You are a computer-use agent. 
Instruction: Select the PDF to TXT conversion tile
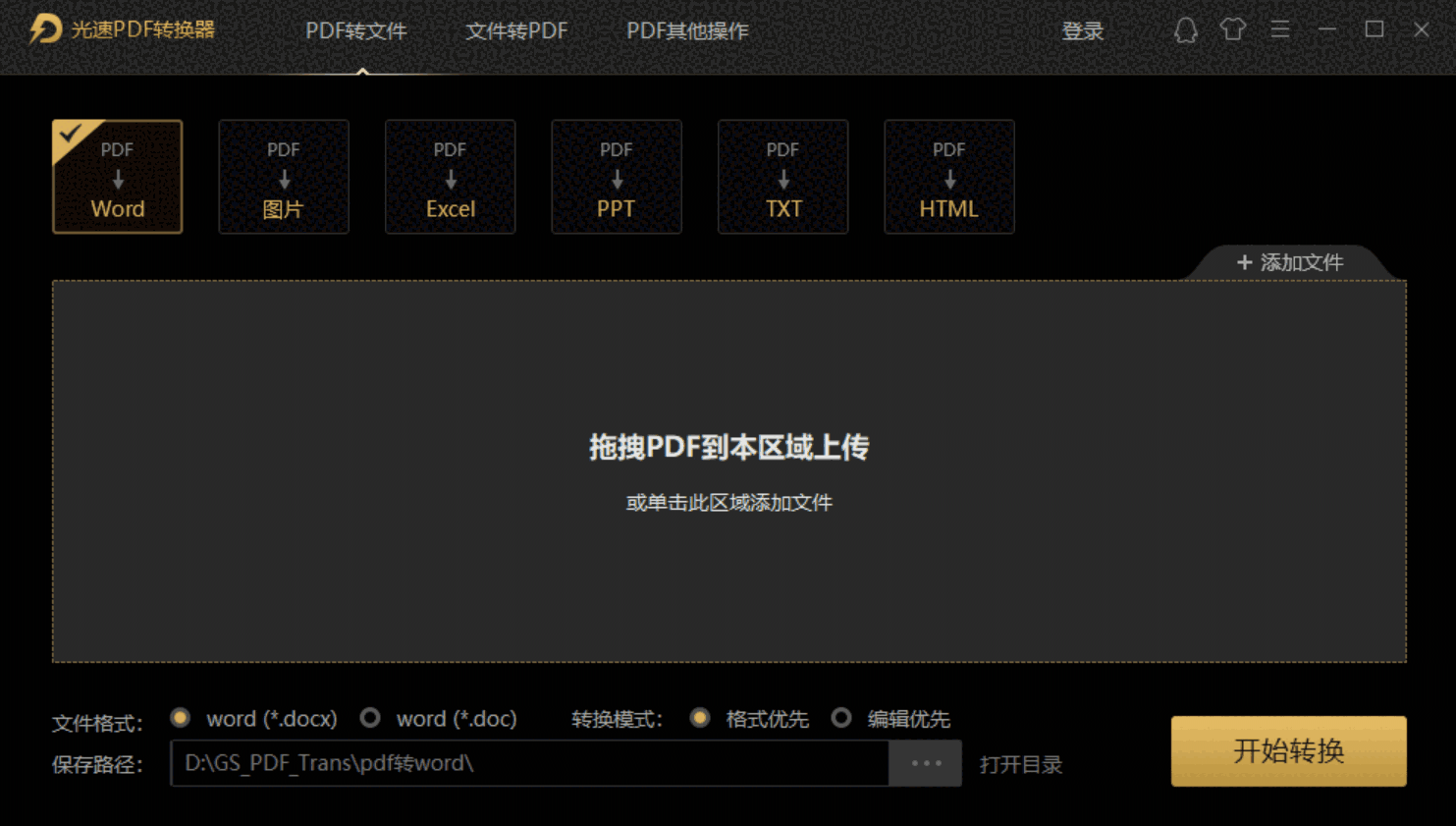click(783, 177)
